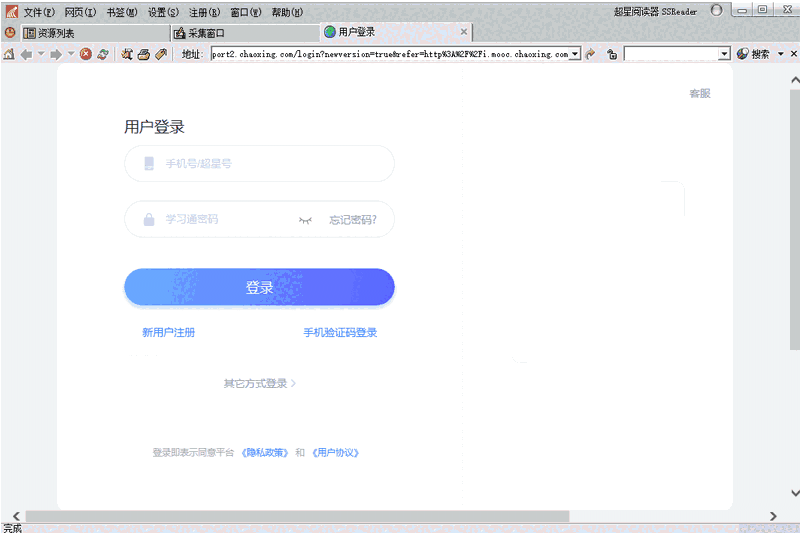
Task: Click the 手机号/超星号 account input field
Action: 270,164
